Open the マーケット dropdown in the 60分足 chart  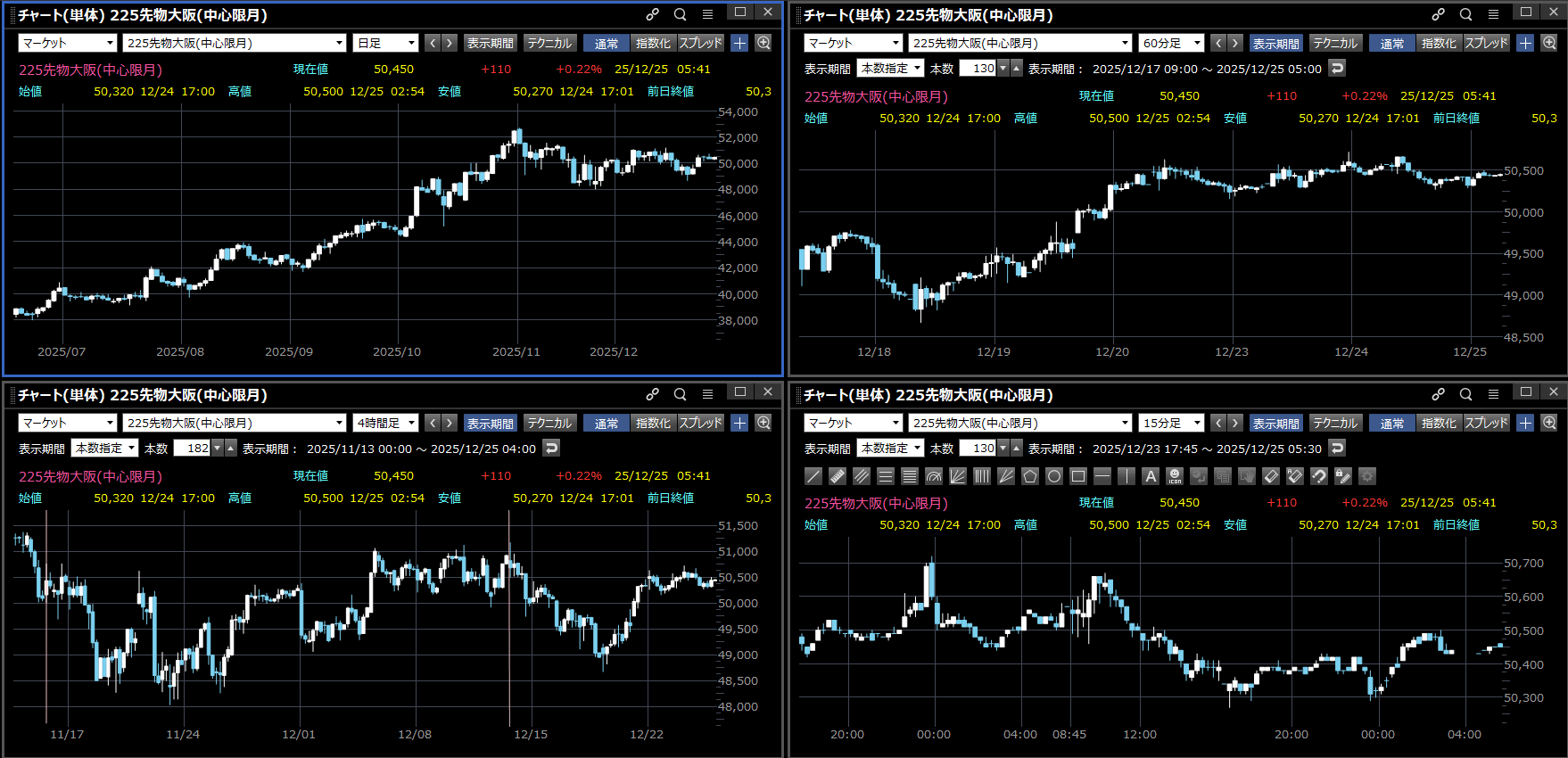[x=854, y=43]
